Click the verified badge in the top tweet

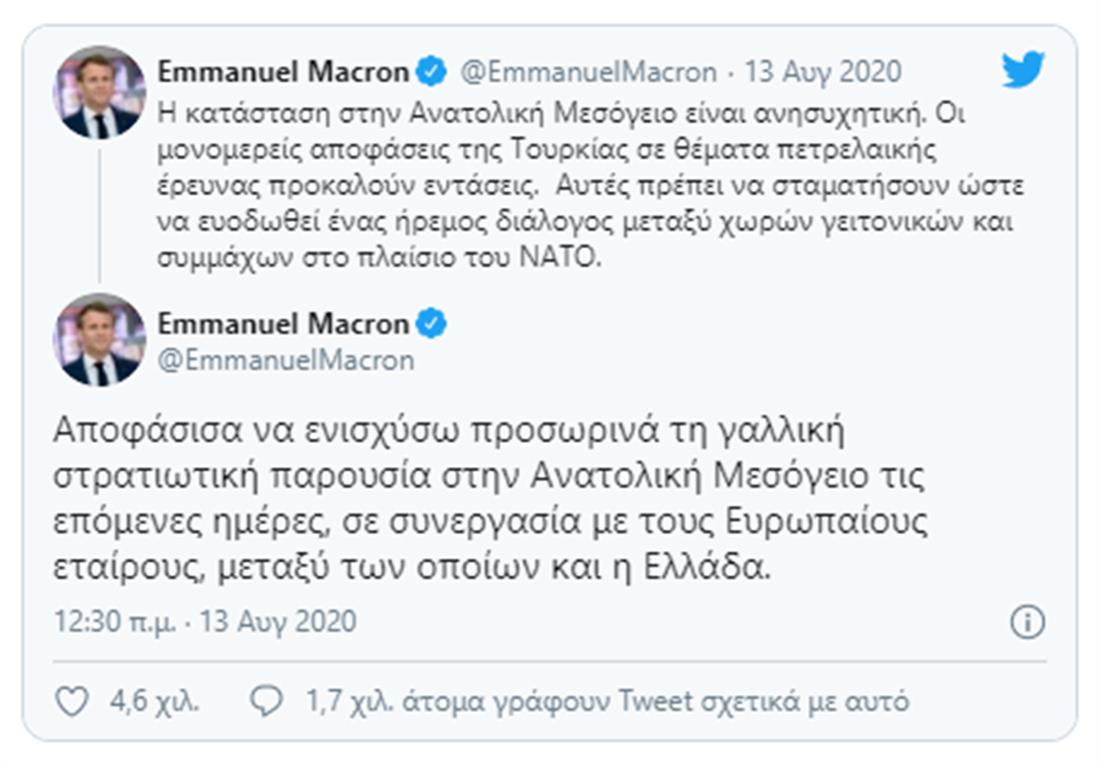[431, 72]
